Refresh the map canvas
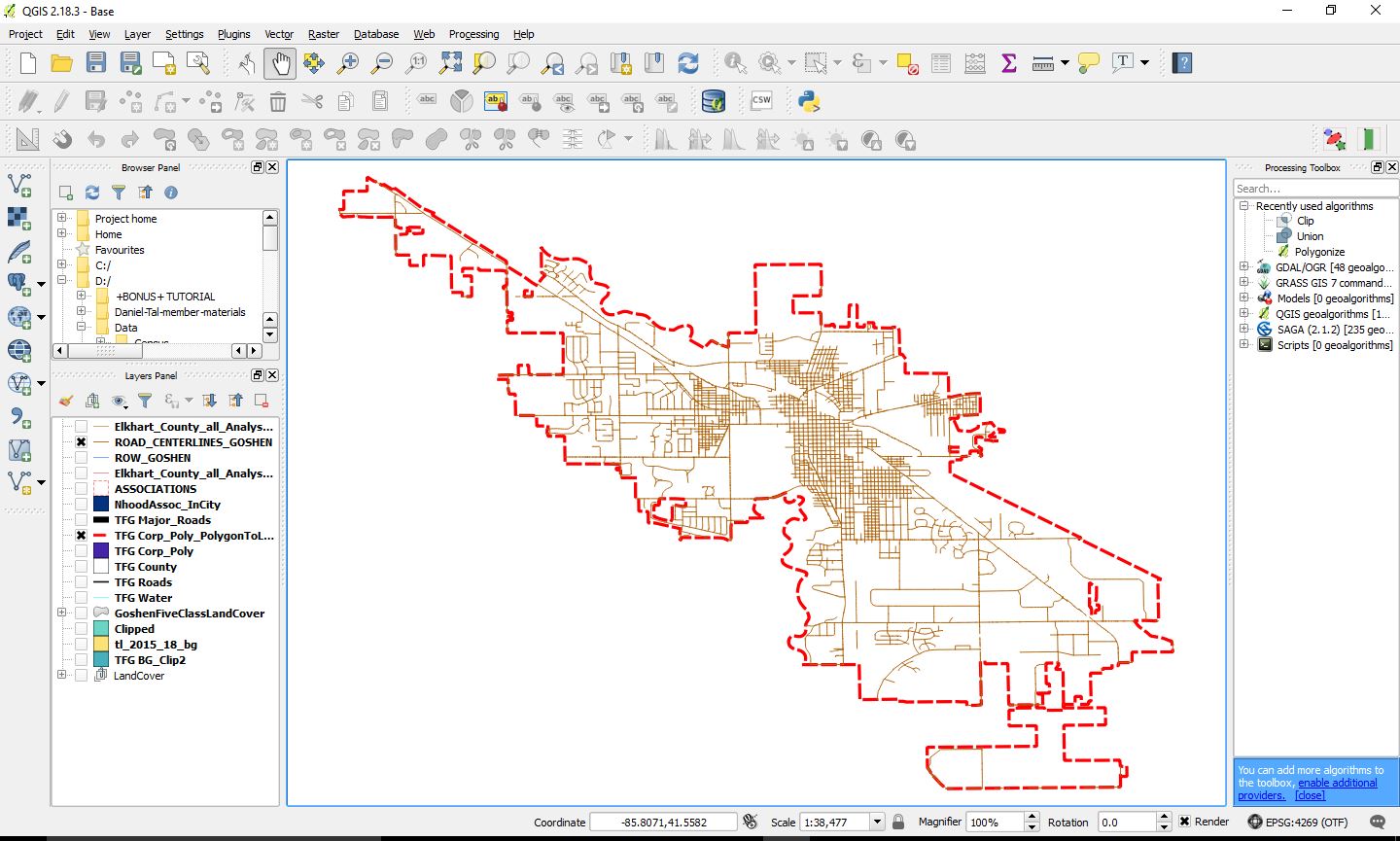 [x=688, y=63]
